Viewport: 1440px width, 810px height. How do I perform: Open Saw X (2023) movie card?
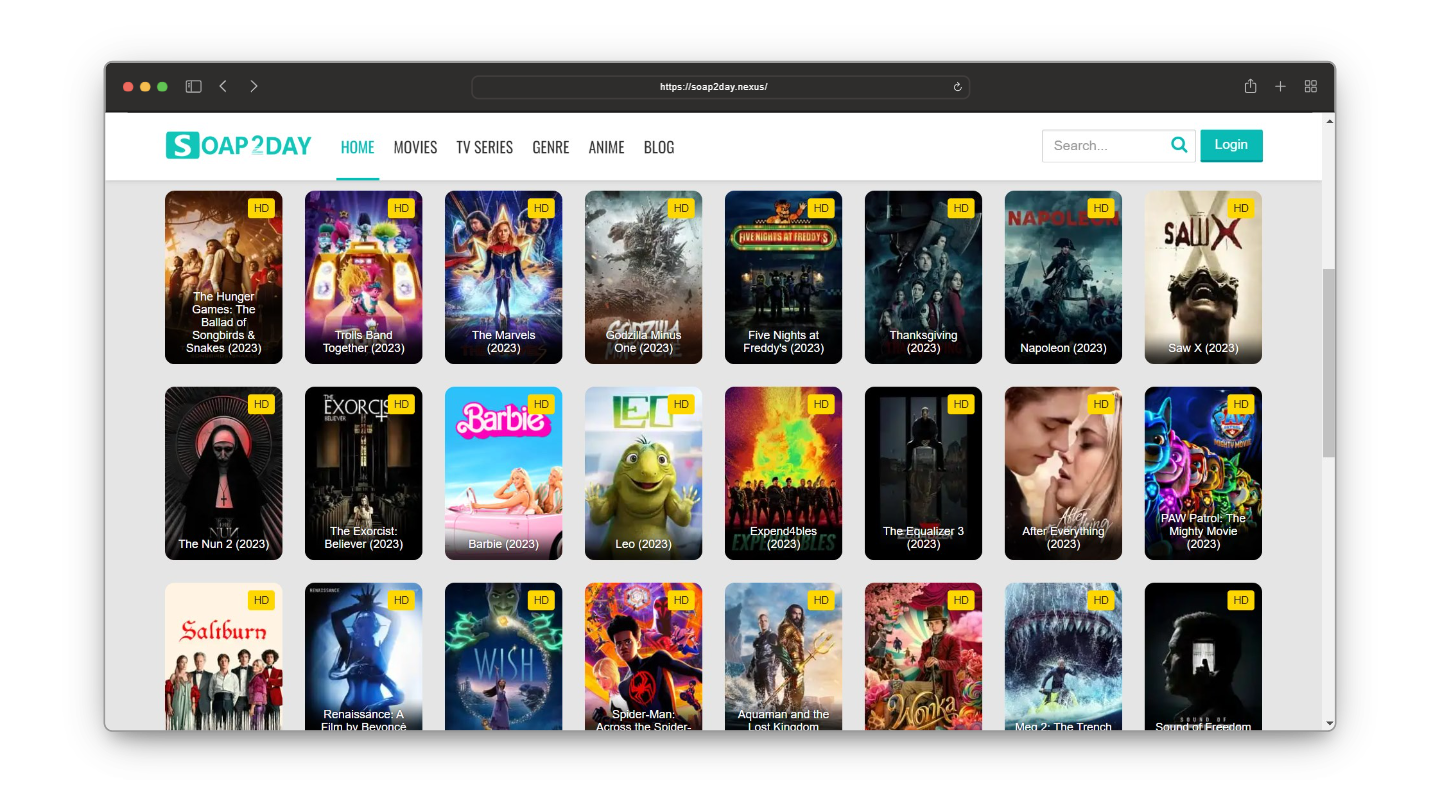click(x=1204, y=277)
